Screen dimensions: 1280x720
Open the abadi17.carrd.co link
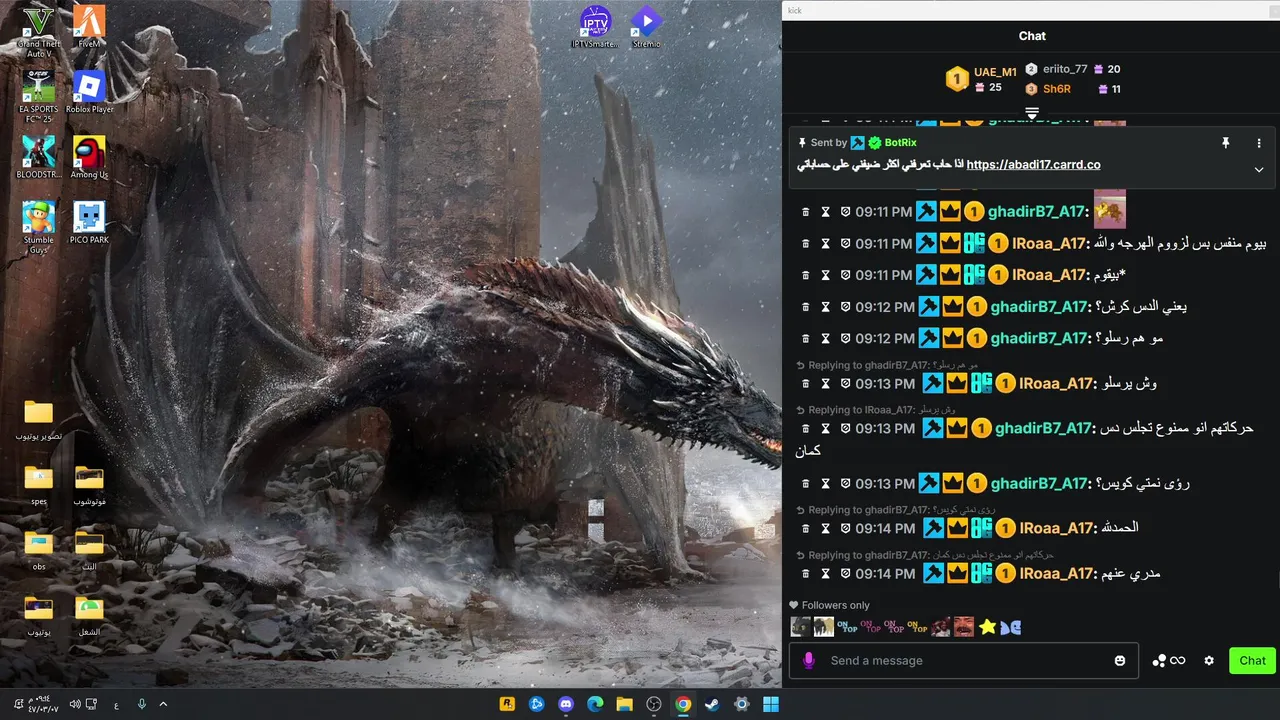click(x=1034, y=165)
